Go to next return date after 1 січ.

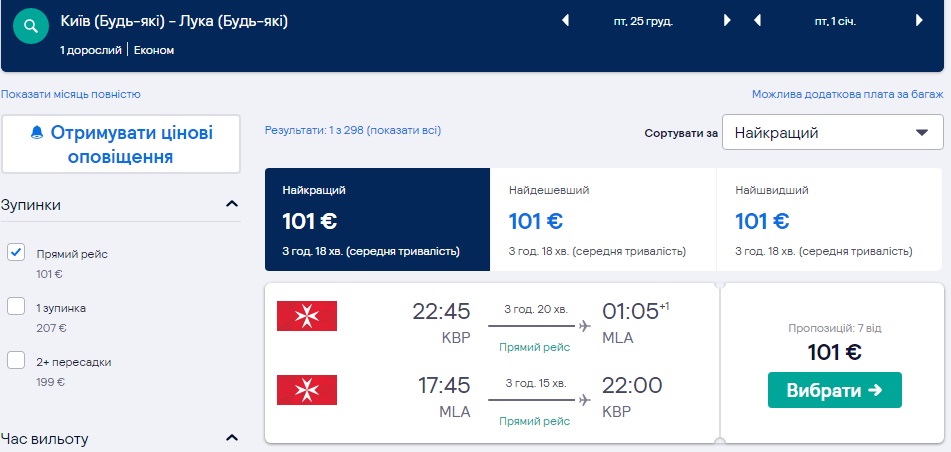click(919, 20)
